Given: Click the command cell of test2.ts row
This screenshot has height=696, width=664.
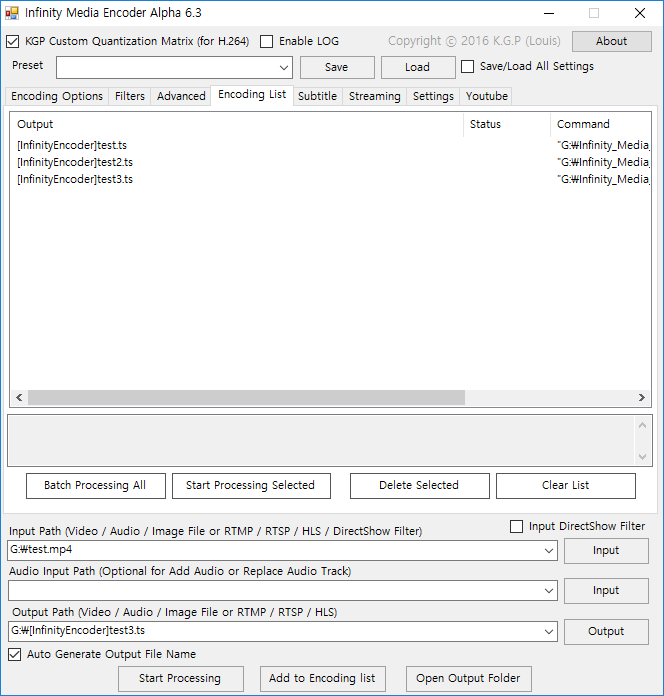Looking at the screenshot, I should 603,162.
